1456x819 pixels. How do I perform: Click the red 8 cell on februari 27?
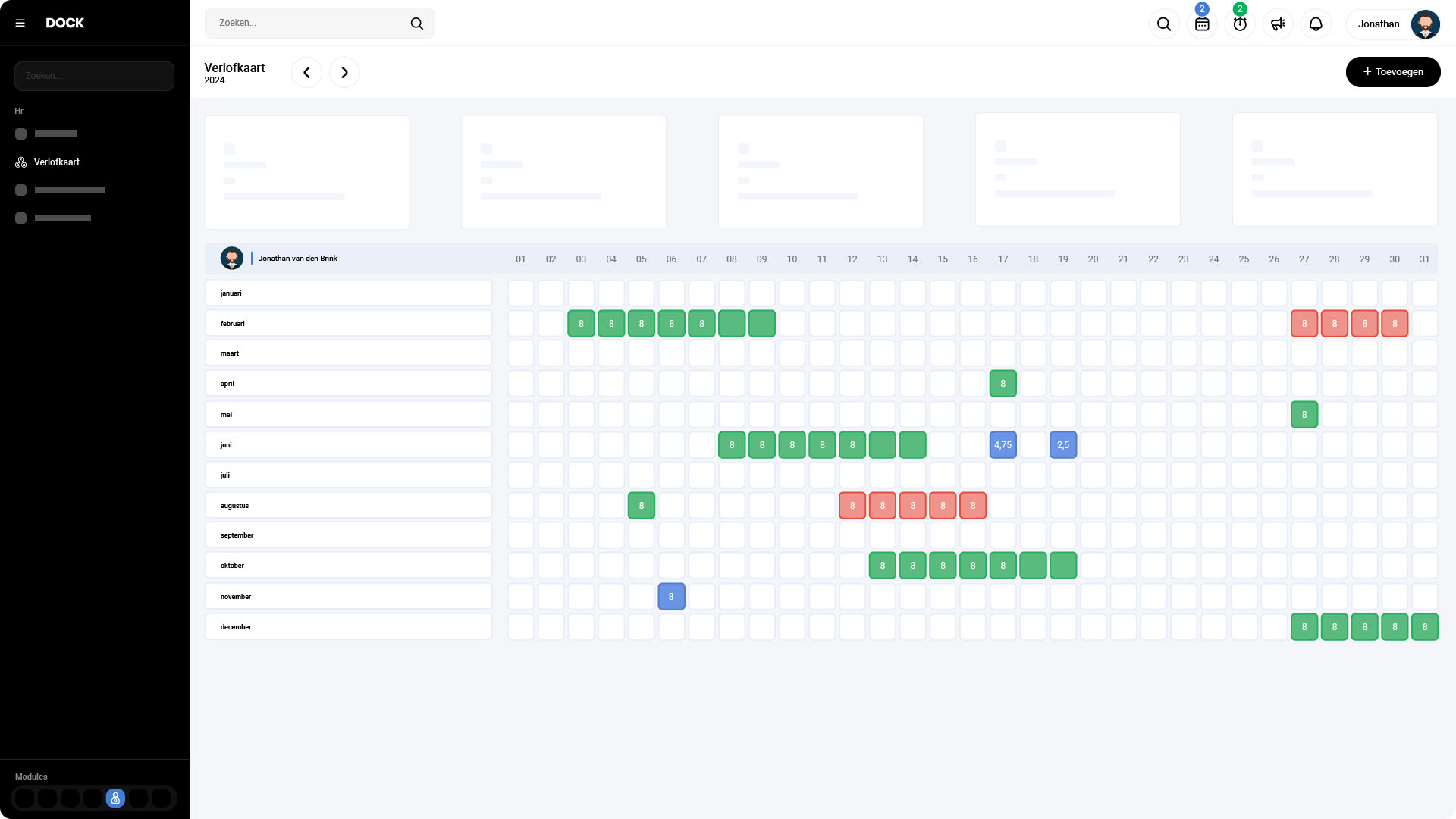1304,324
